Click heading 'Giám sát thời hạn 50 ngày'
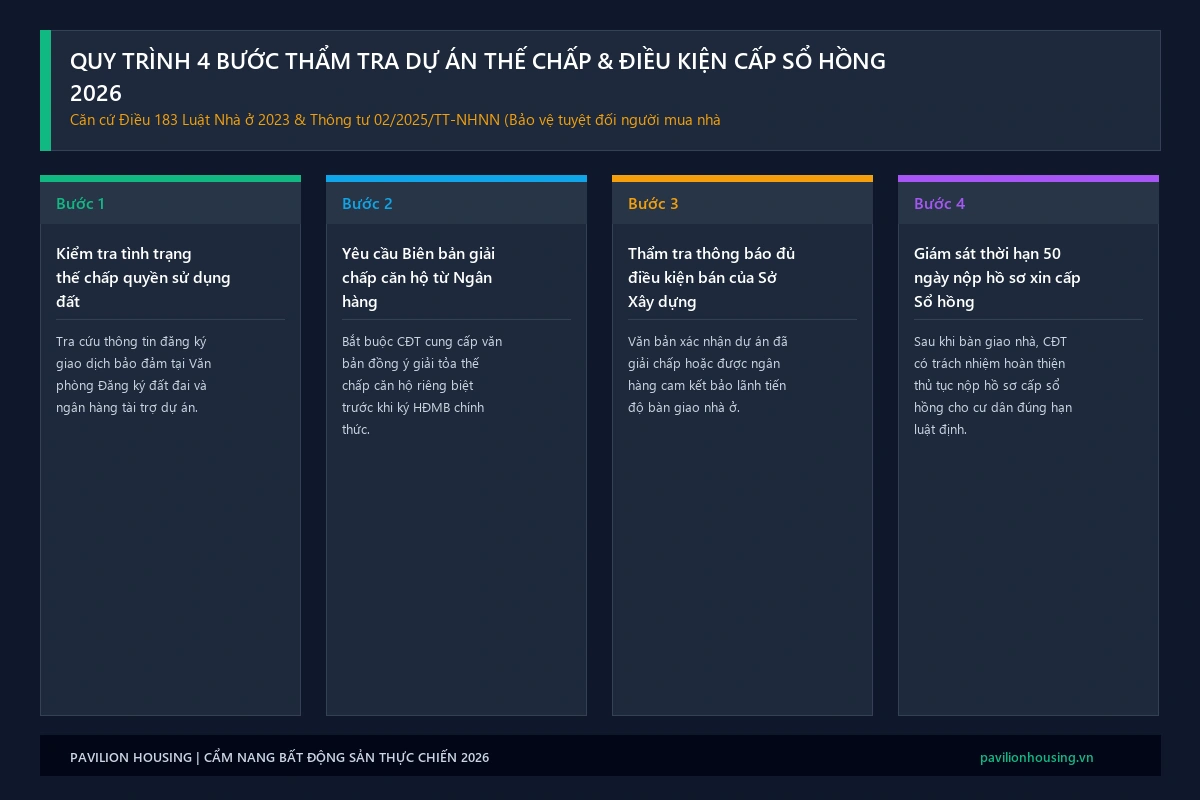 coord(997,277)
